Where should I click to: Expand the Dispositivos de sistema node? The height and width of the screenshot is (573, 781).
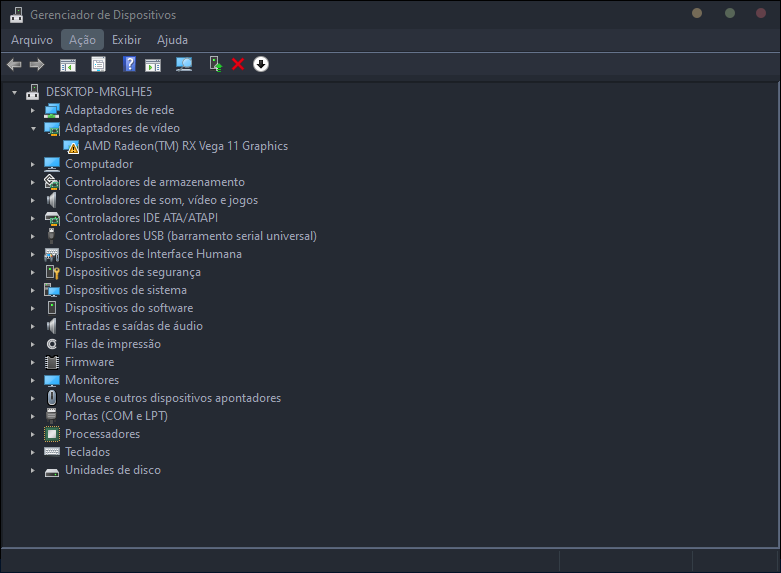[x=33, y=290]
